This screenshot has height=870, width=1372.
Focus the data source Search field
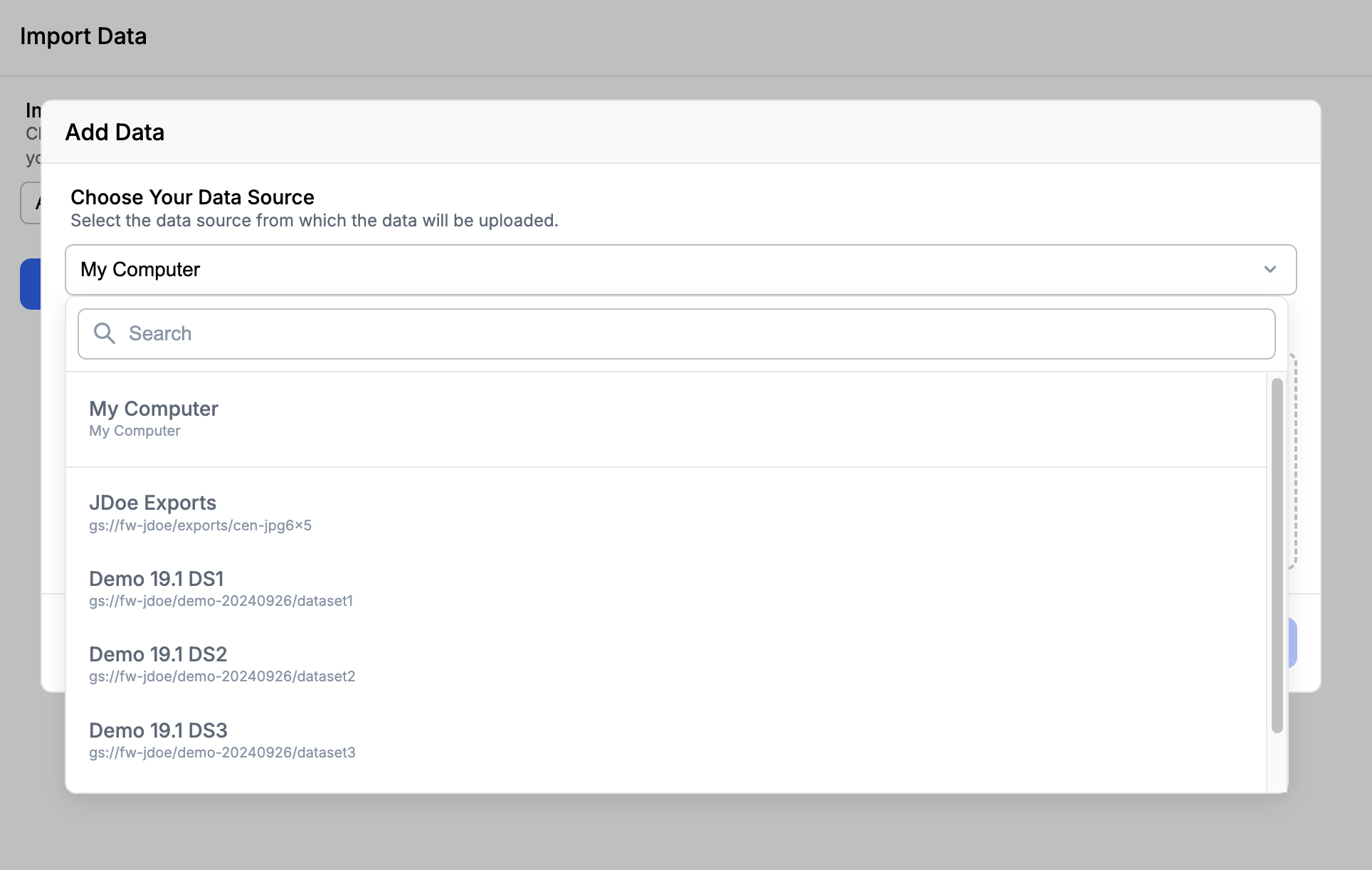tap(676, 334)
